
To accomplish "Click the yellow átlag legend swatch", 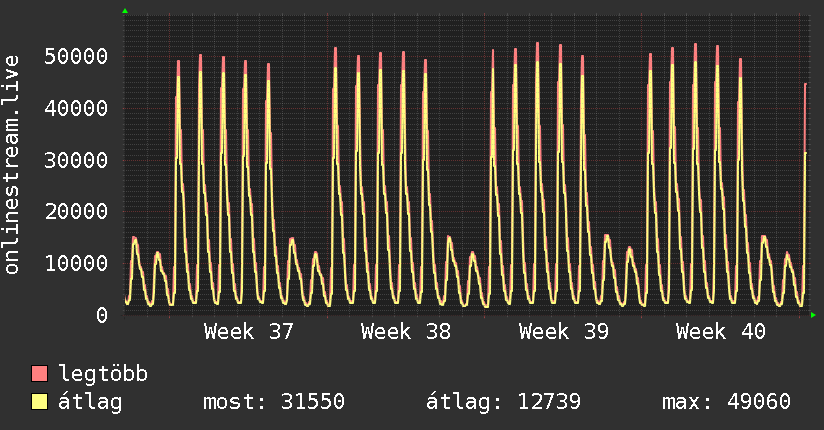I will (x=40, y=402).
